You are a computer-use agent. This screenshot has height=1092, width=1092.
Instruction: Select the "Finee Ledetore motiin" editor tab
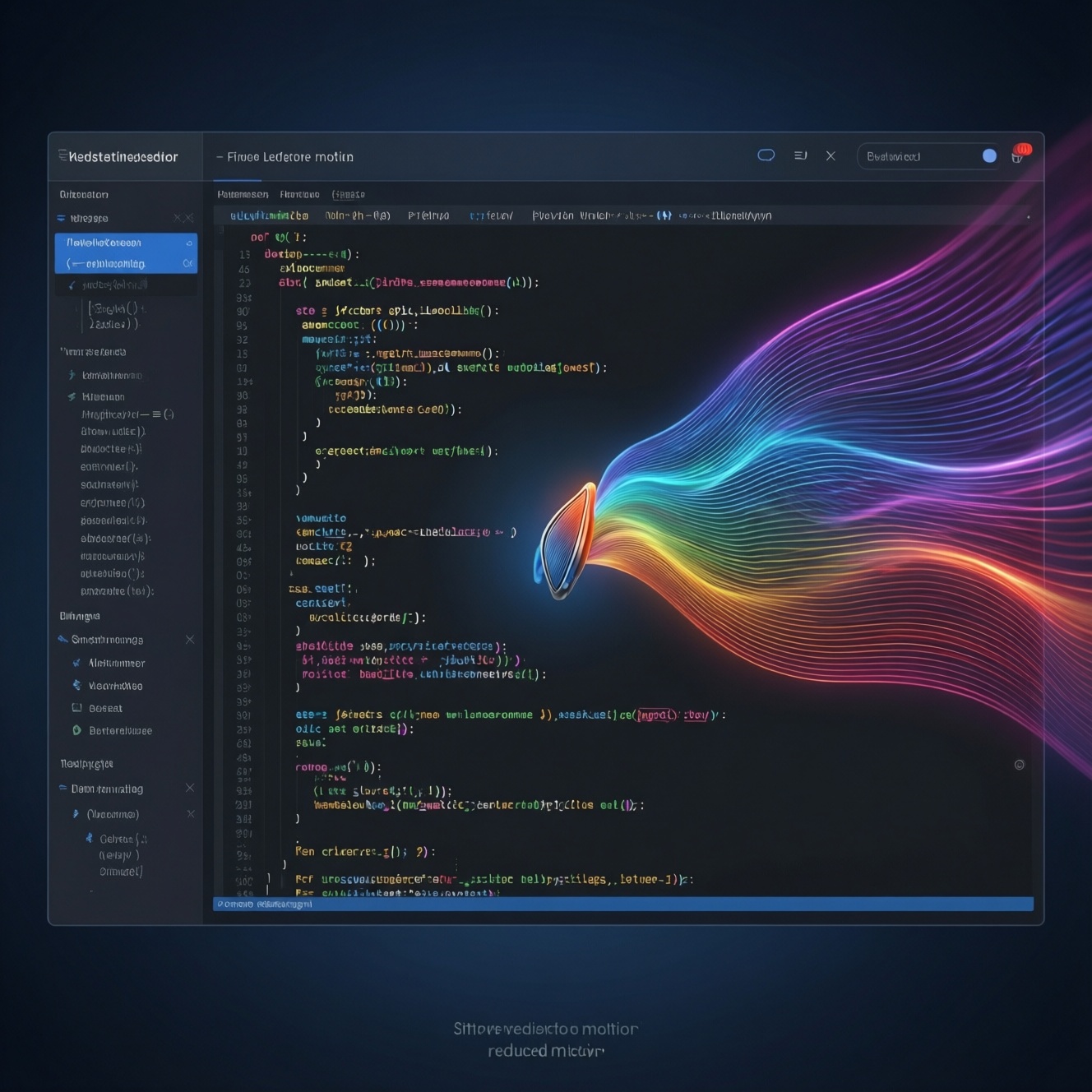(x=285, y=157)
